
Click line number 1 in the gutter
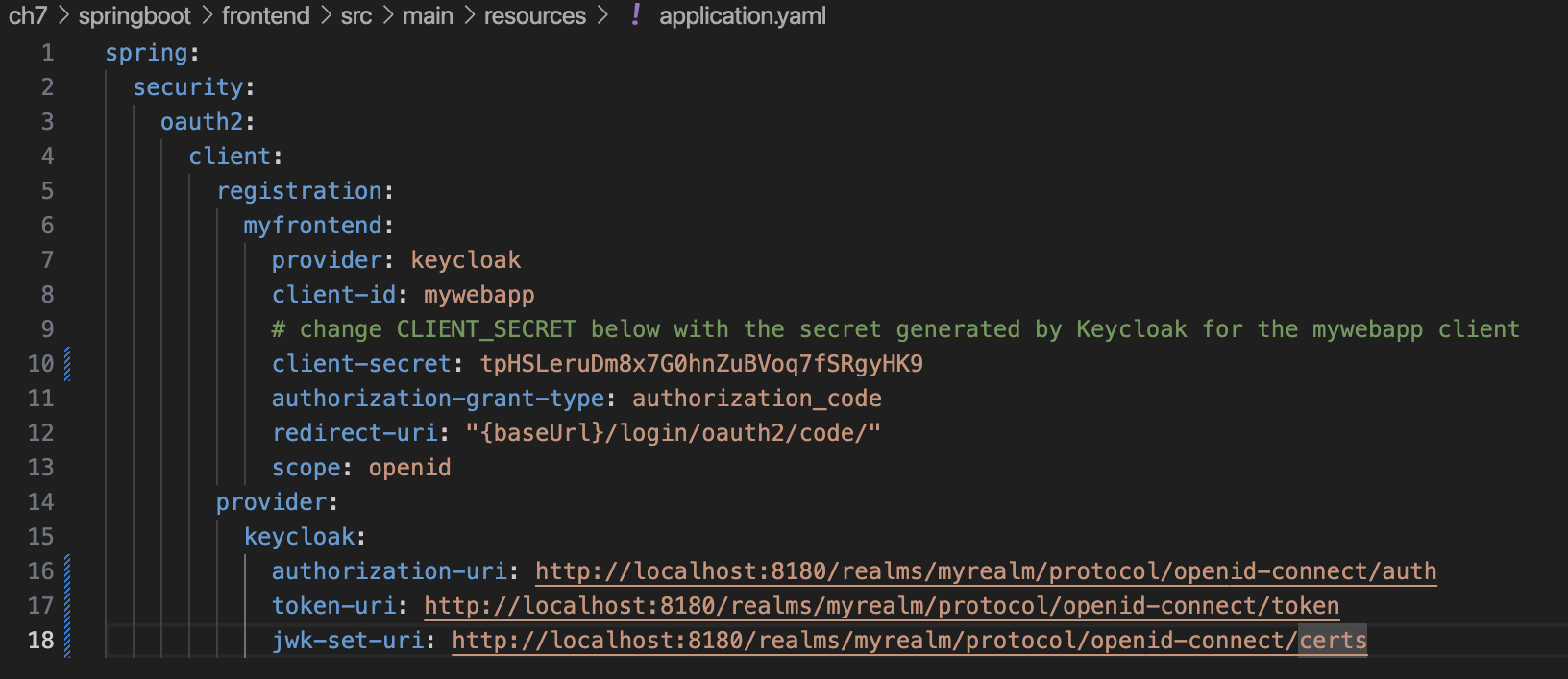pyautogui.click(x=47, y=53)
